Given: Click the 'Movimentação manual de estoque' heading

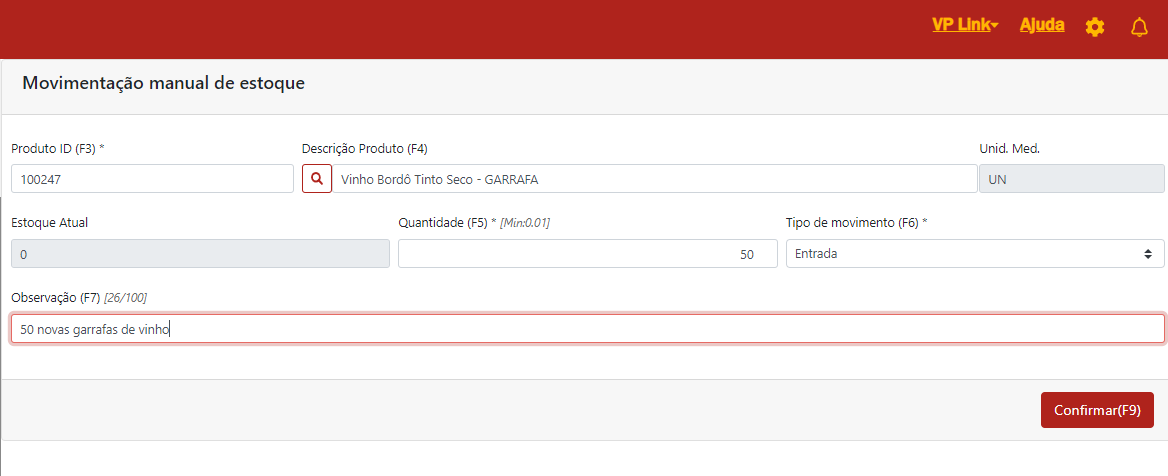Looking at the screenshot, I should [163, 84].
